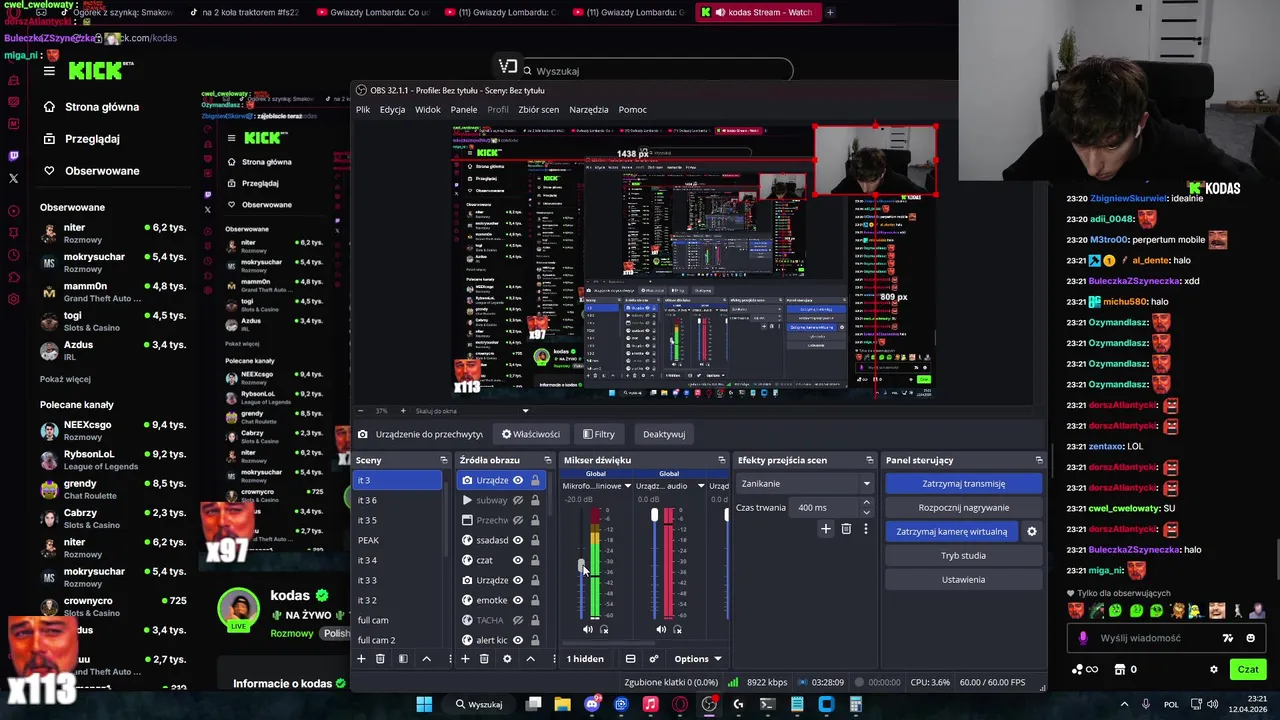
Task: Undock the Sceny panel icon
Action: (x=443, y=460)
